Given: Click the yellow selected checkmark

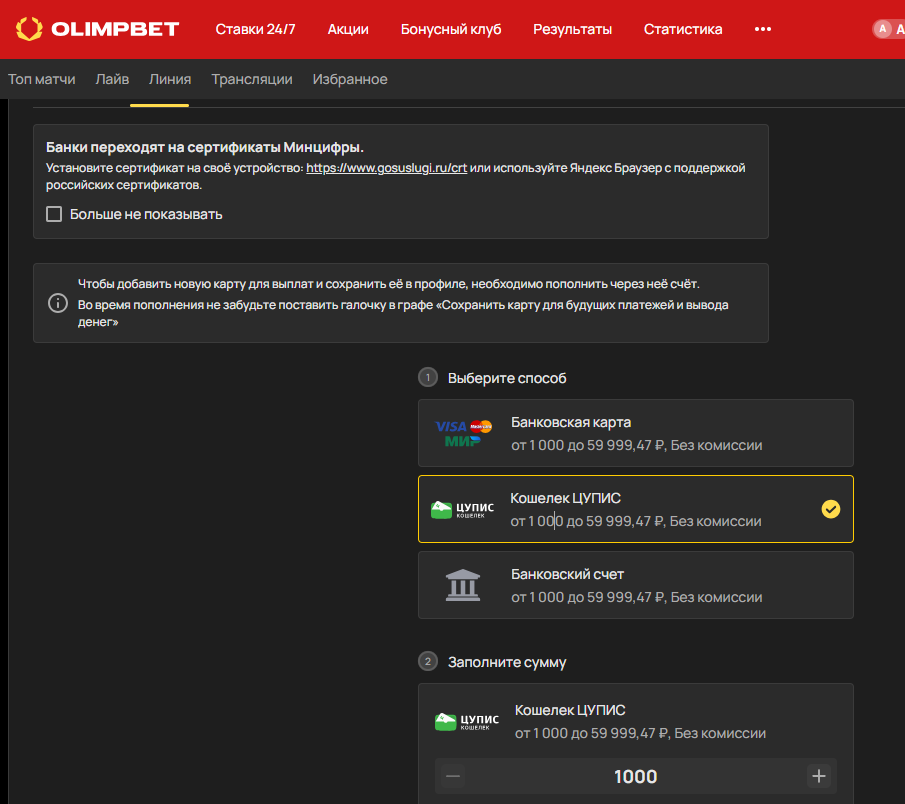Looking at the screenshot, I should 831,509.
